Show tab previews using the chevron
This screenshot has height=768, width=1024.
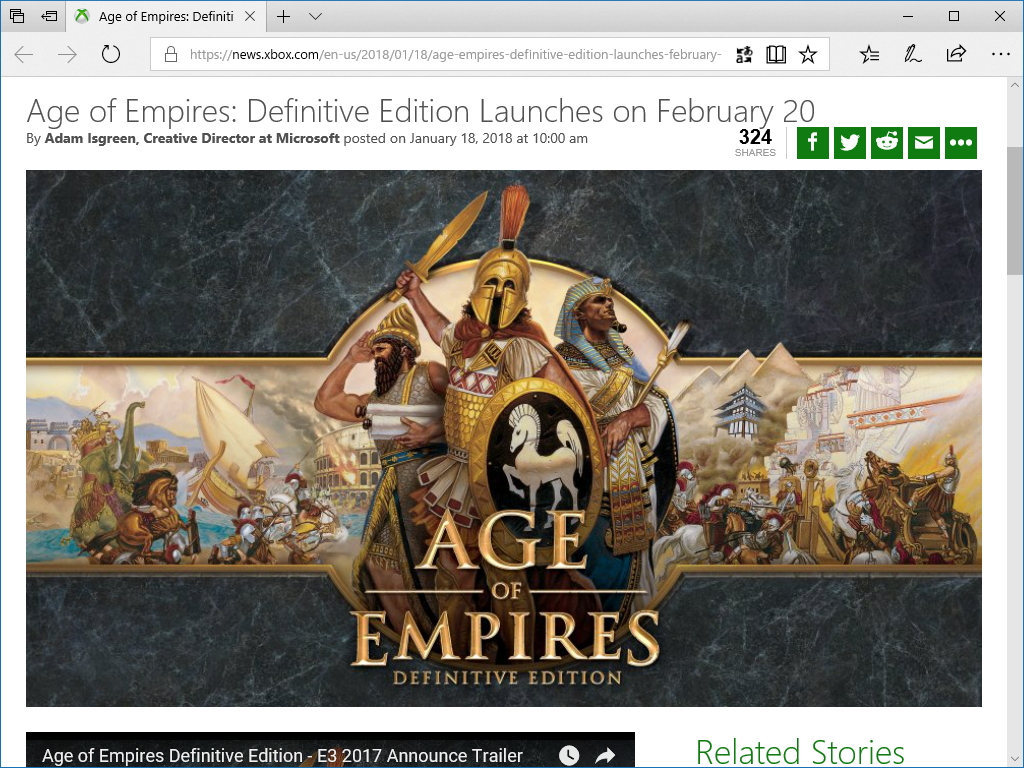tap(315, 16)
